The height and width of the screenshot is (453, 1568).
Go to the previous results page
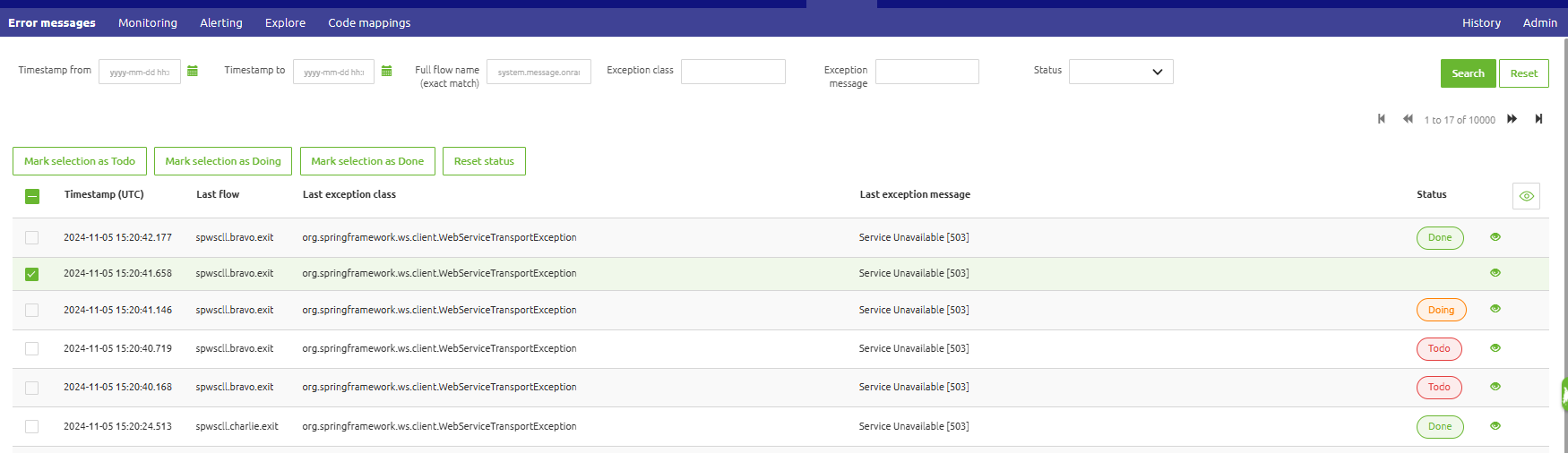pyautogui.click(x=1408, y=119)
